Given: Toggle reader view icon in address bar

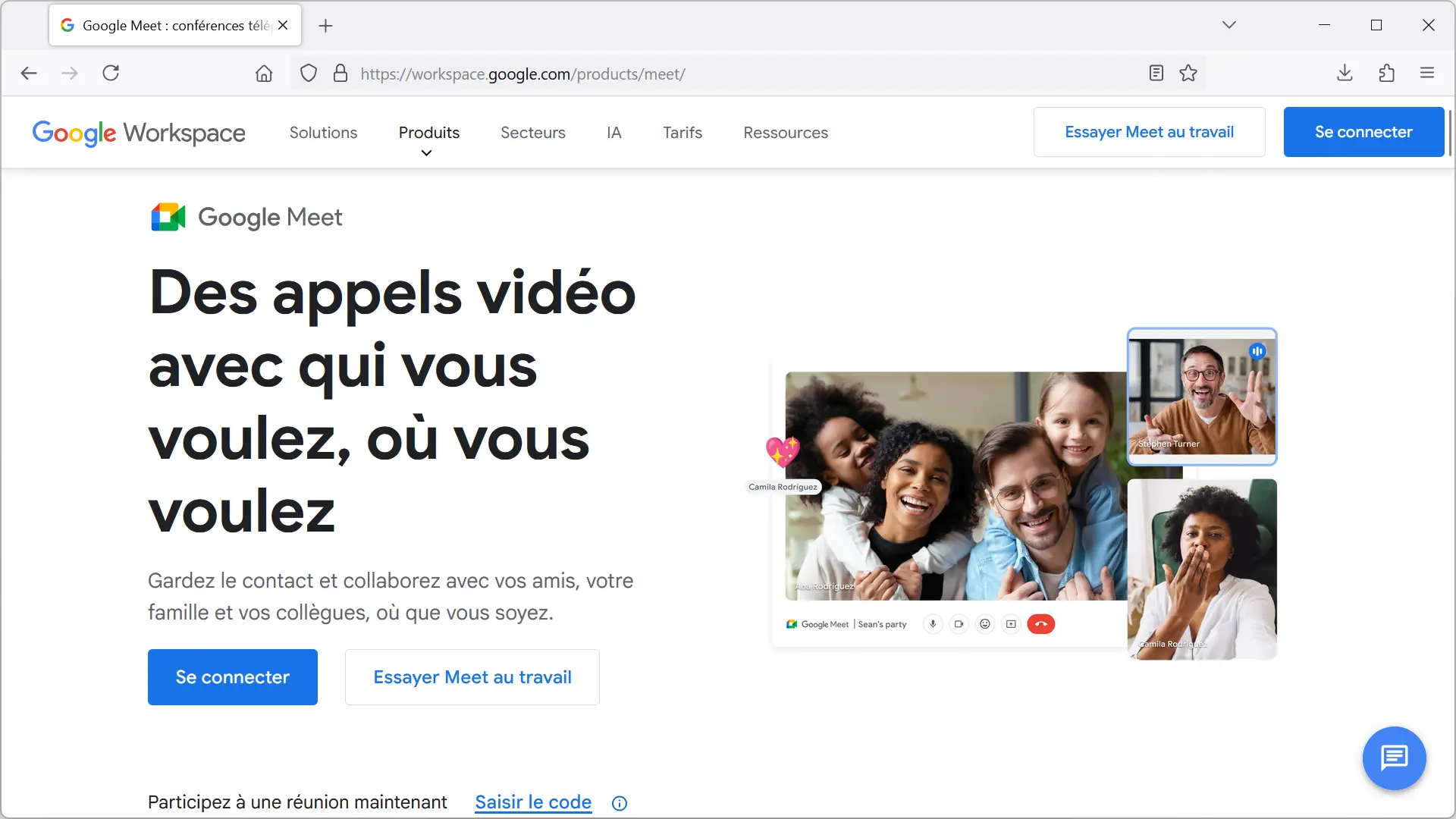Looking at the screenshot, I should 1156,74.
